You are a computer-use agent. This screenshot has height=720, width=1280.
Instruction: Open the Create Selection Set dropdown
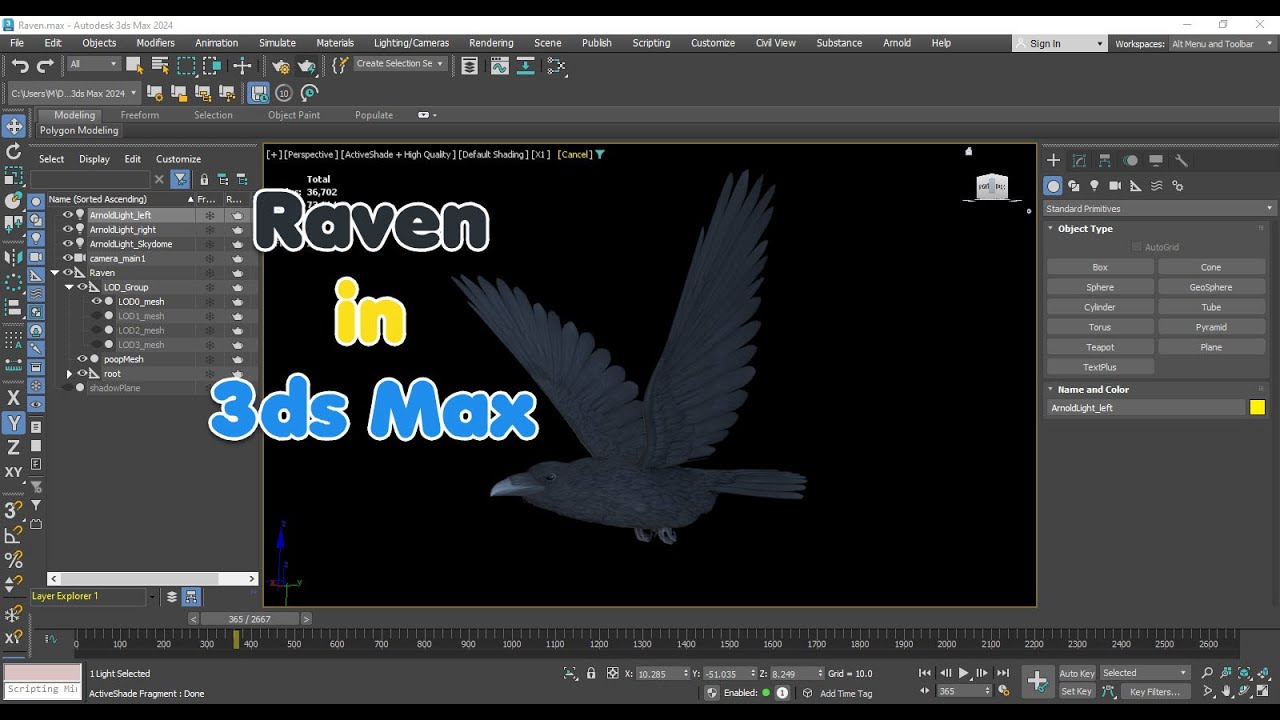click(399, 64)
